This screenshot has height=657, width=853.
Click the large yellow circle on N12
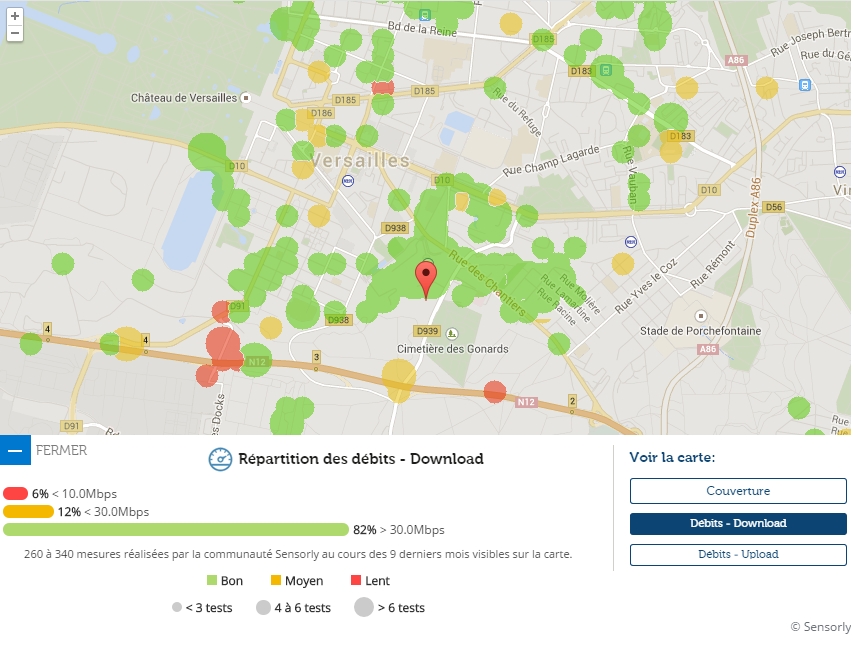399,380
